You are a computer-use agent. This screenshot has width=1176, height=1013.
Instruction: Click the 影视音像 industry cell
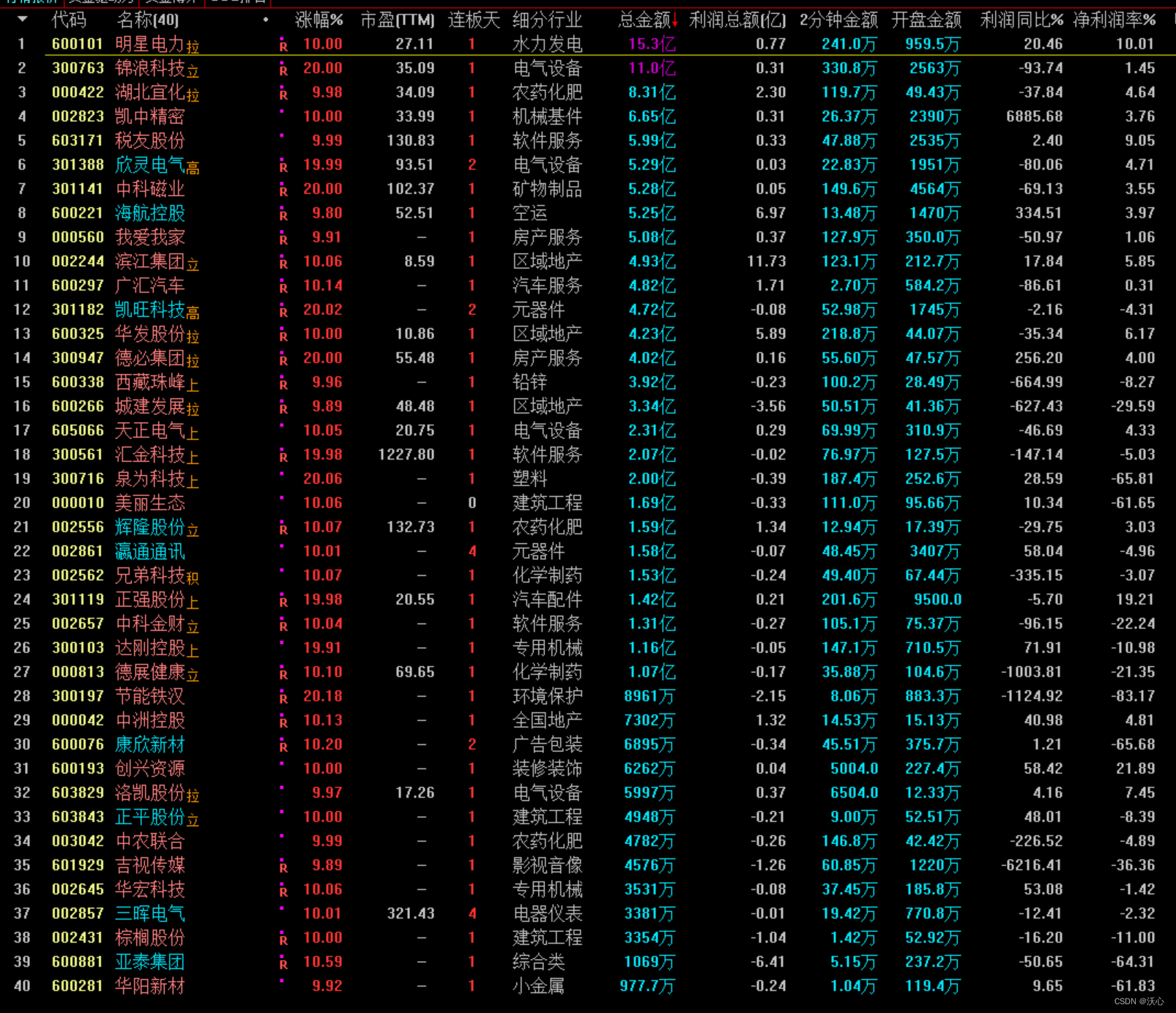coord(547,865)
